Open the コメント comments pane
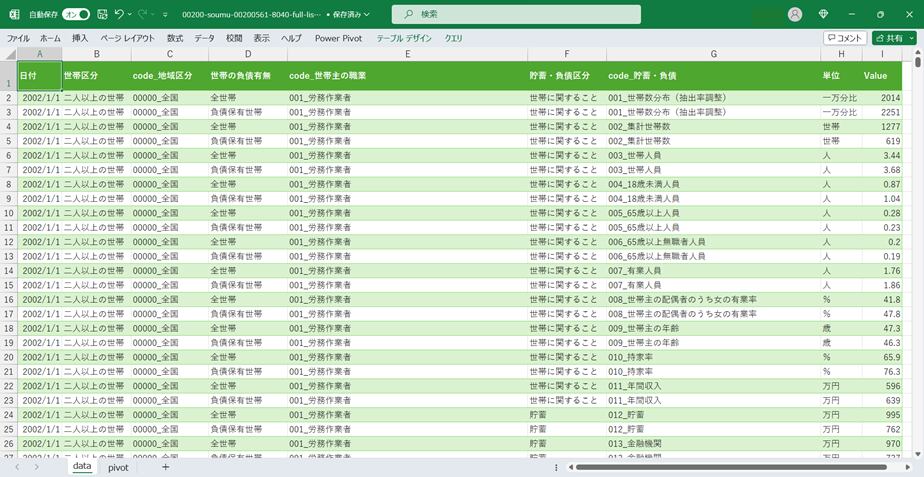Screen dimensions: 924x477 [x=844, y=38]
